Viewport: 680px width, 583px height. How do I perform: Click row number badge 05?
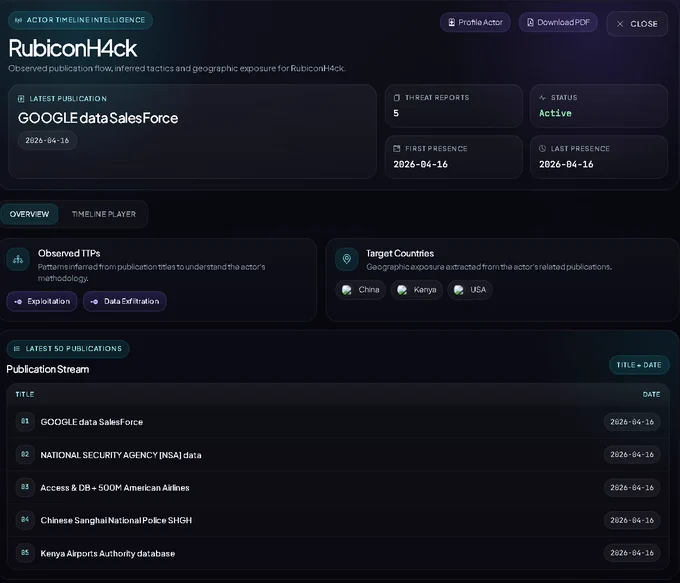pyautogui.click(x=25, y=553)
